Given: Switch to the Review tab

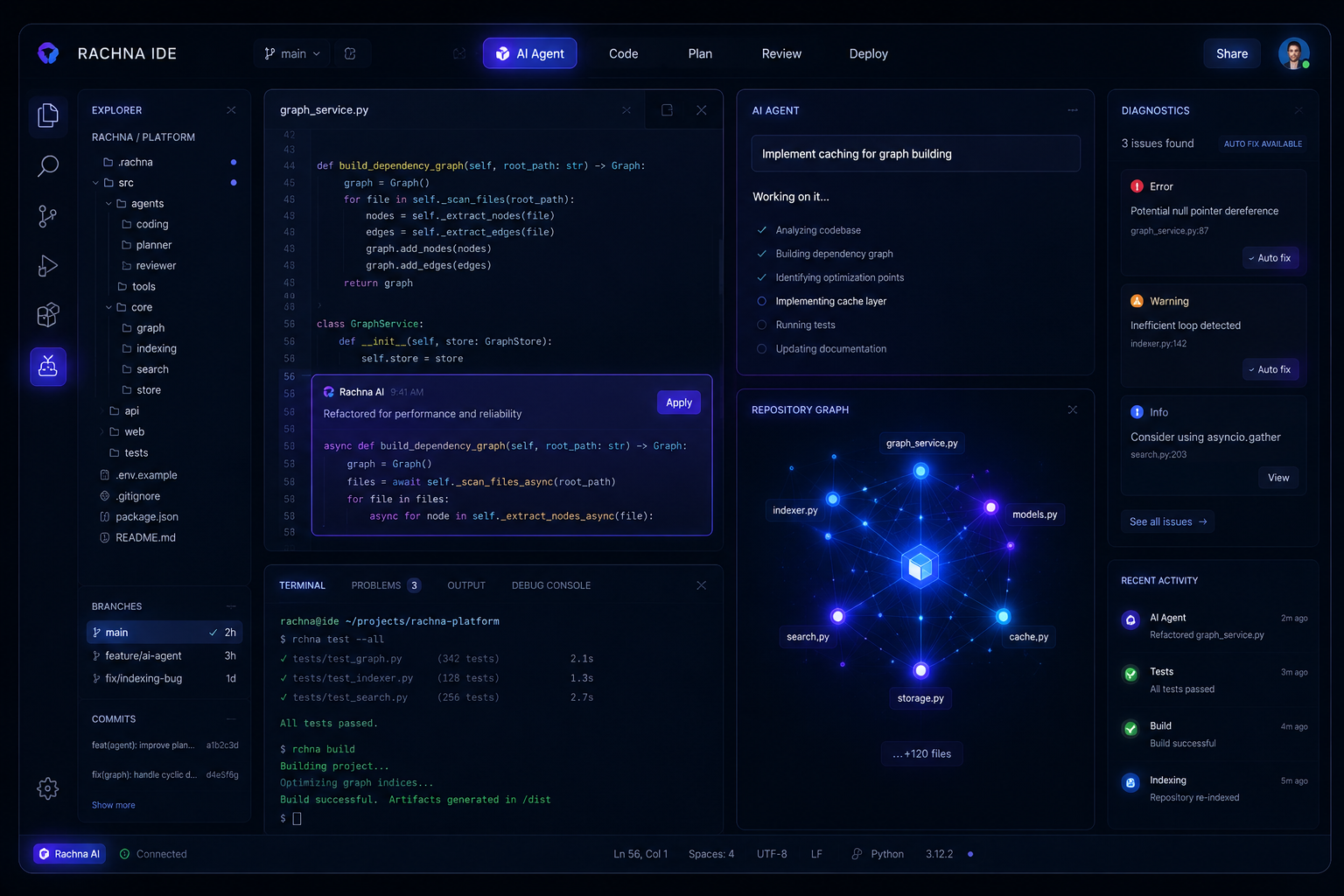Looking at the screenshot, I should (x=781, y=53).
